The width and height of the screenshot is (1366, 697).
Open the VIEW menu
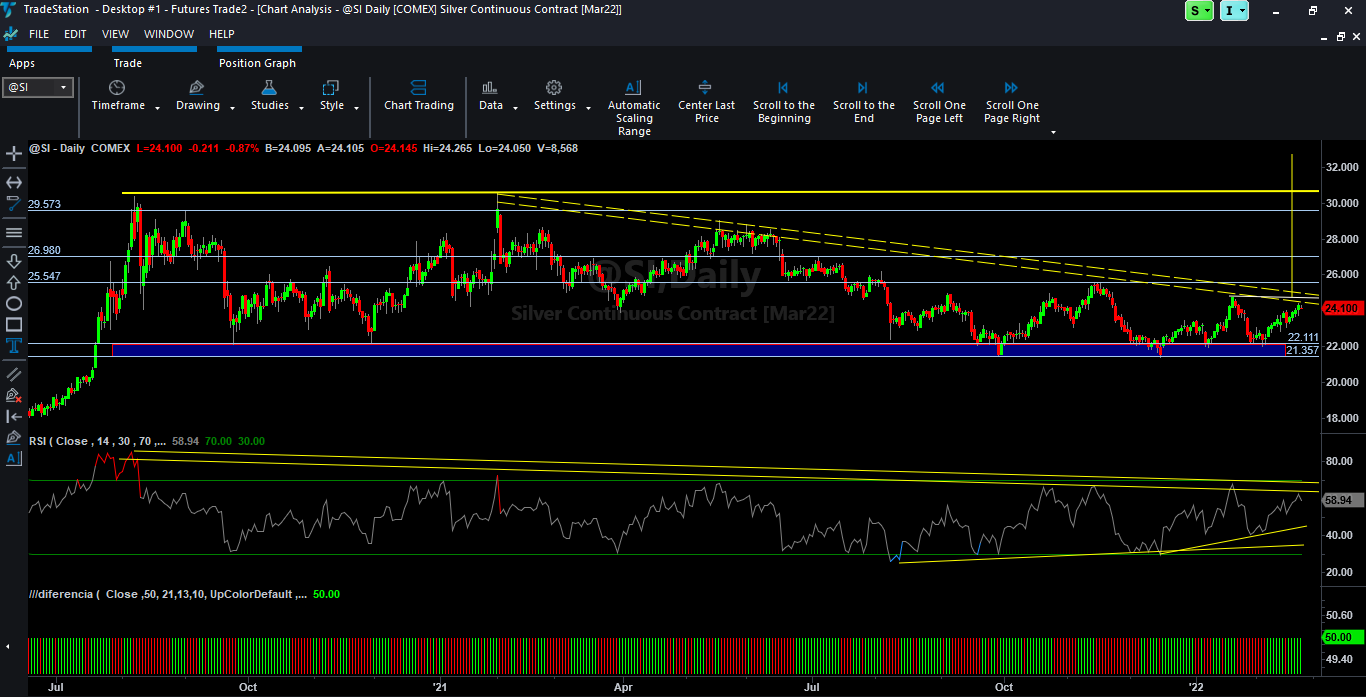pos(115,34)
